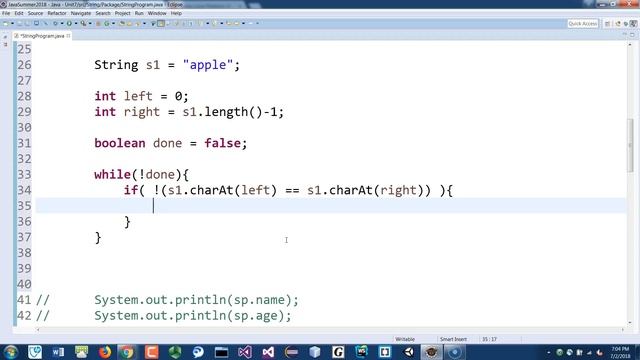Click the Save toolbar icon
This screenshot has width=640, height=360.
(20, 24)
